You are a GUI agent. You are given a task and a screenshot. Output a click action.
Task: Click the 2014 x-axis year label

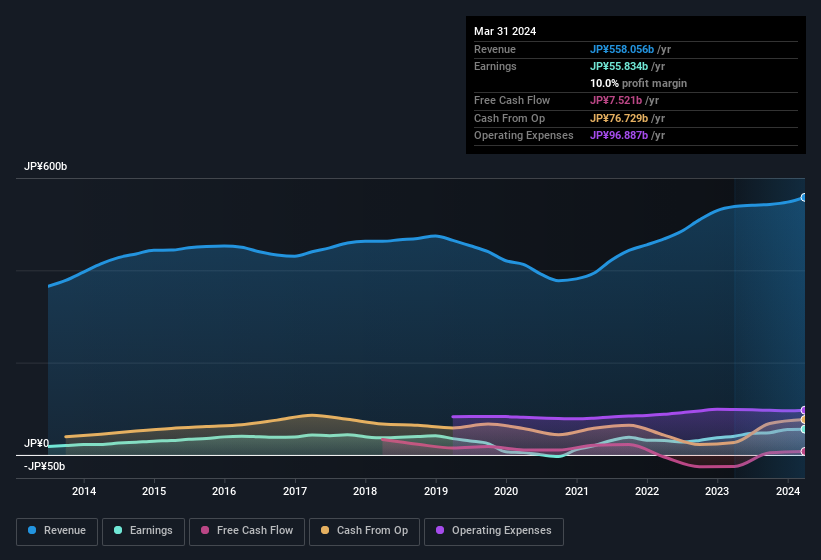pyautogui.click(x=84, y=491)
